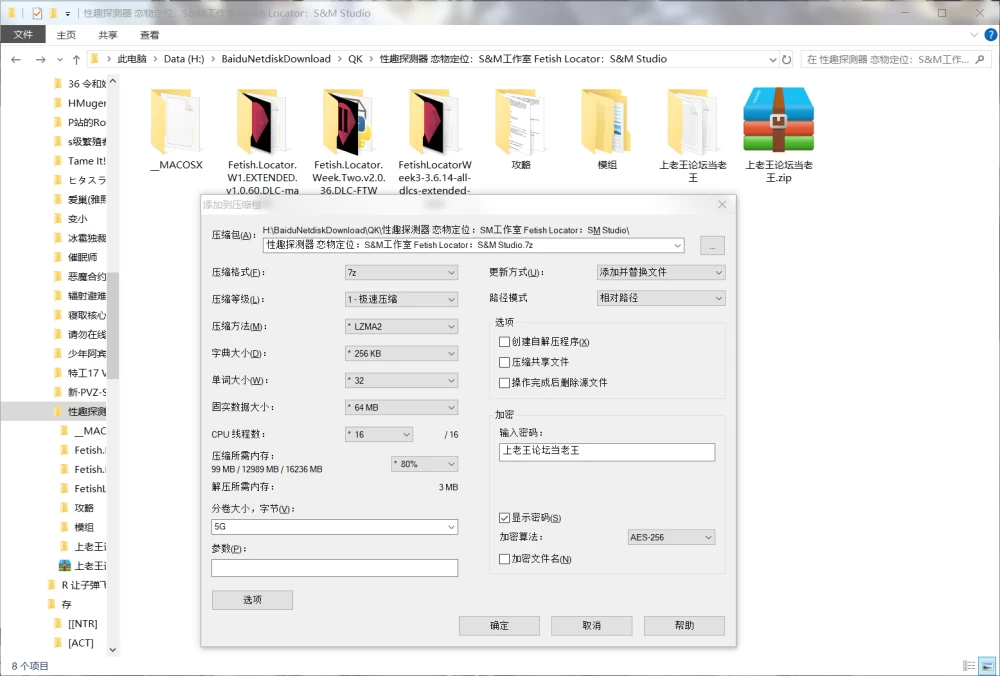Open recent locations dropdown arrow
This screenshot has width=1000, height=676.
(x=59, y=59)
